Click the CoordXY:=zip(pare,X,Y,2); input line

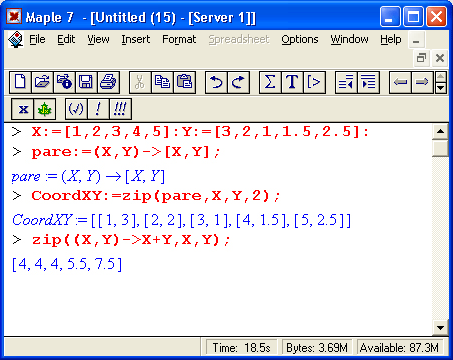[x=156, y=196]
